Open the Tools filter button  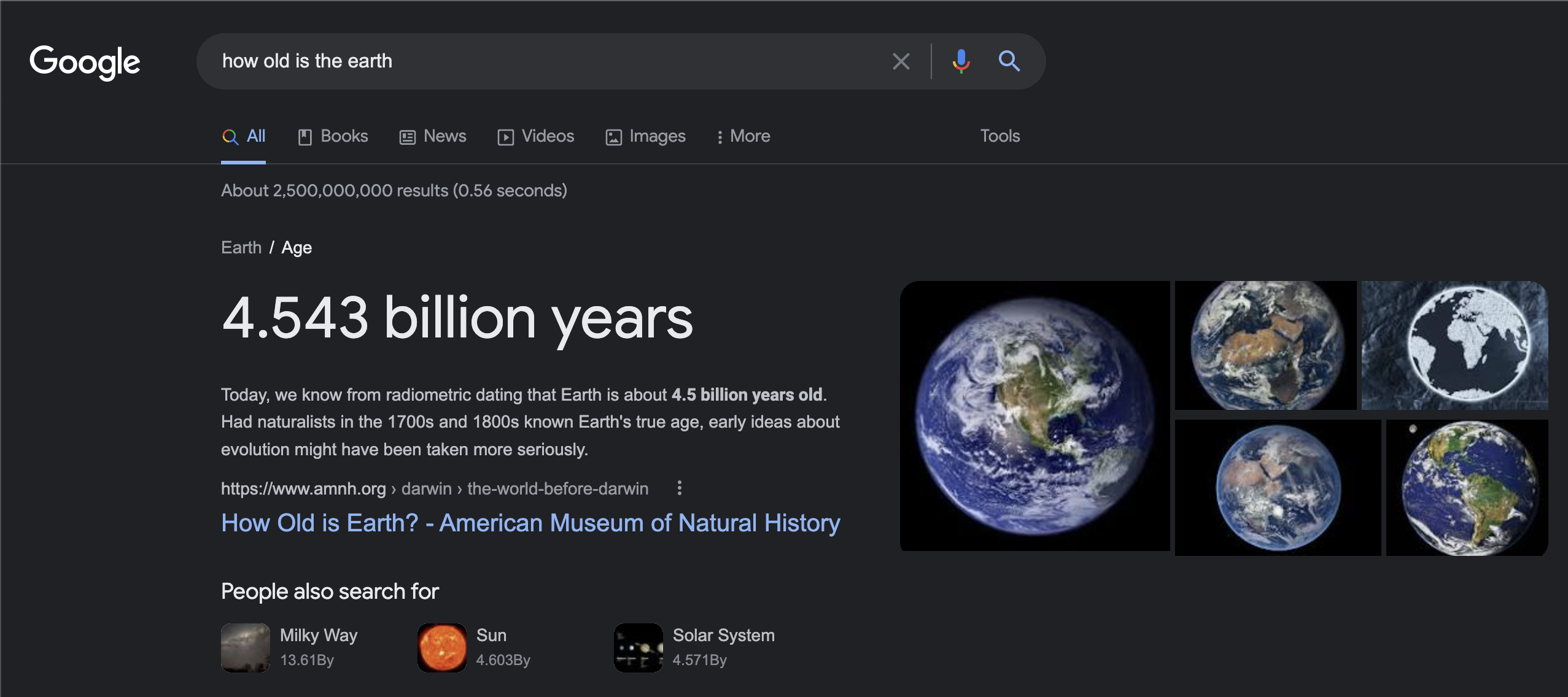pos(999,136)
